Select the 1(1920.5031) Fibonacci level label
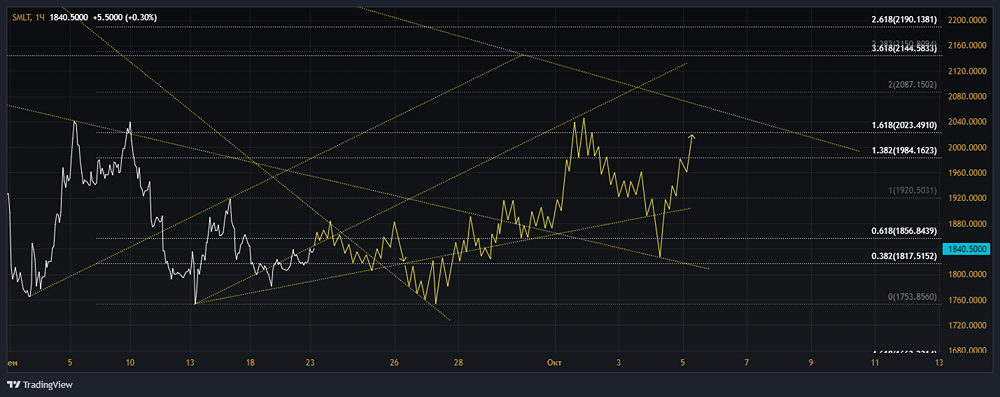 coord(912,190)
